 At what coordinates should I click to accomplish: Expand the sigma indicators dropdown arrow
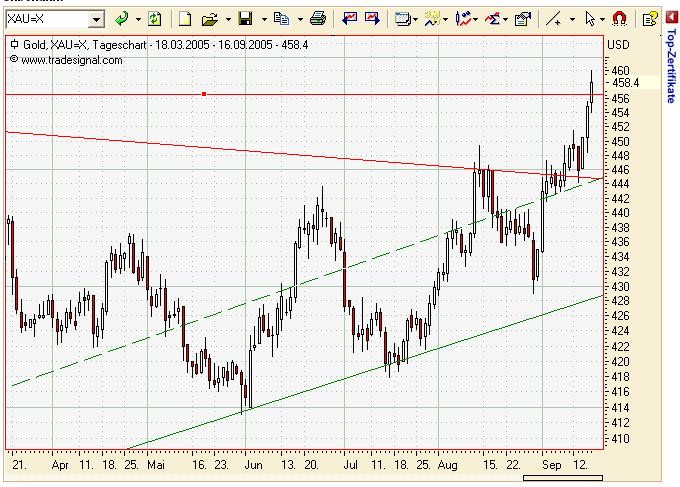(506, 20)
